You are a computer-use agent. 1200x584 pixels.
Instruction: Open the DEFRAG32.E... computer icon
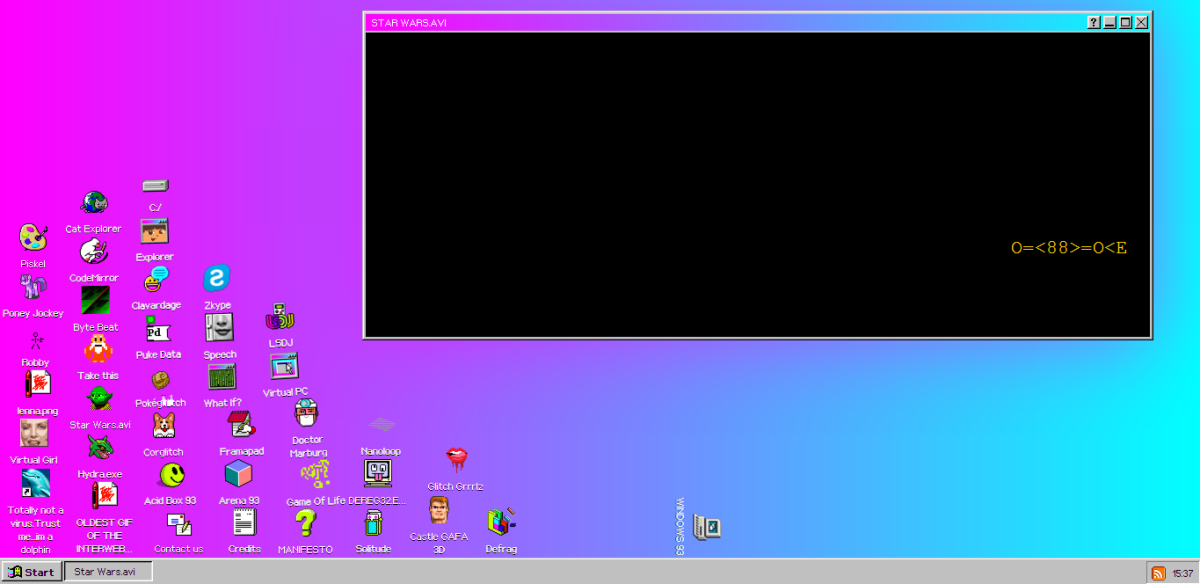[x=378, y=473]
